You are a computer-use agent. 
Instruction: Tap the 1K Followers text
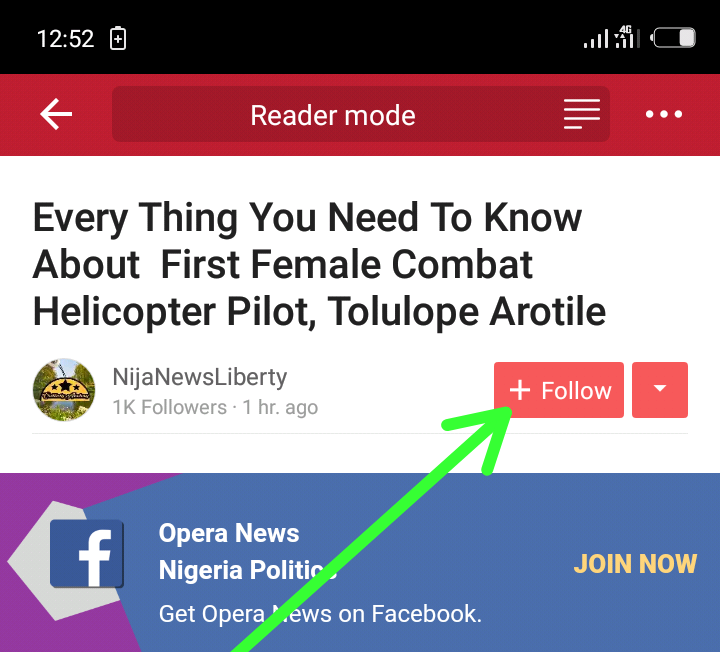(170, 407)
